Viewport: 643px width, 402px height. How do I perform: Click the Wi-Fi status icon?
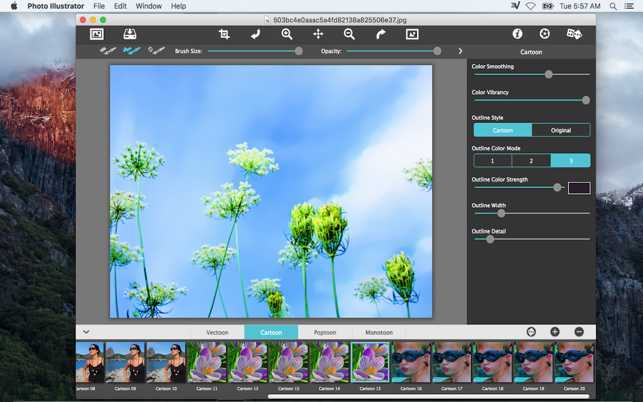pos(531,6)
